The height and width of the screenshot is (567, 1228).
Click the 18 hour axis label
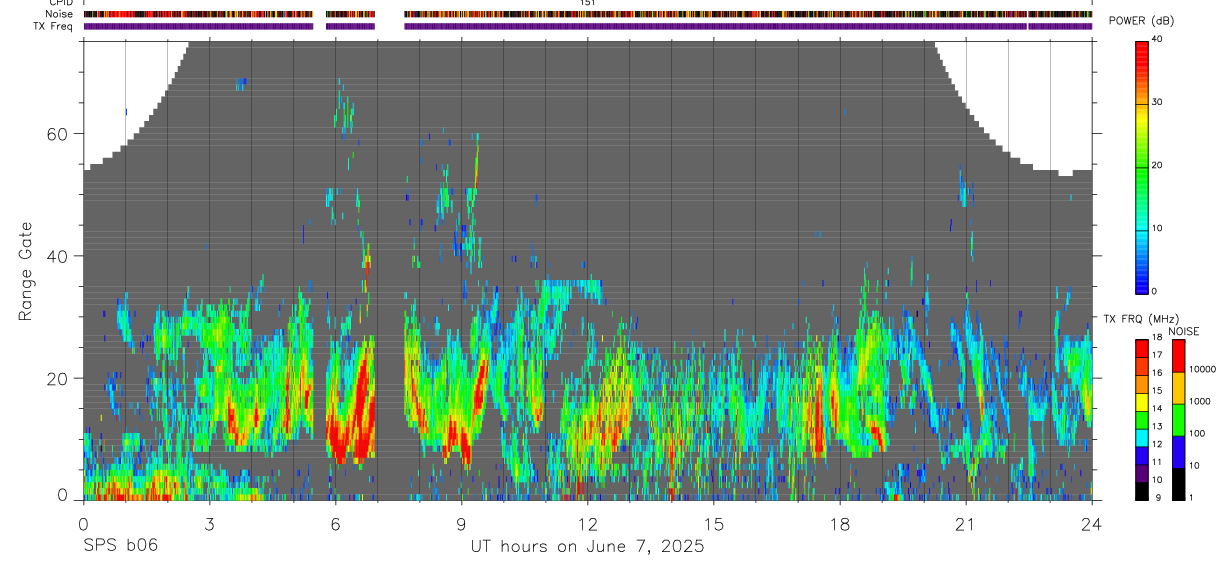(839, 524)
